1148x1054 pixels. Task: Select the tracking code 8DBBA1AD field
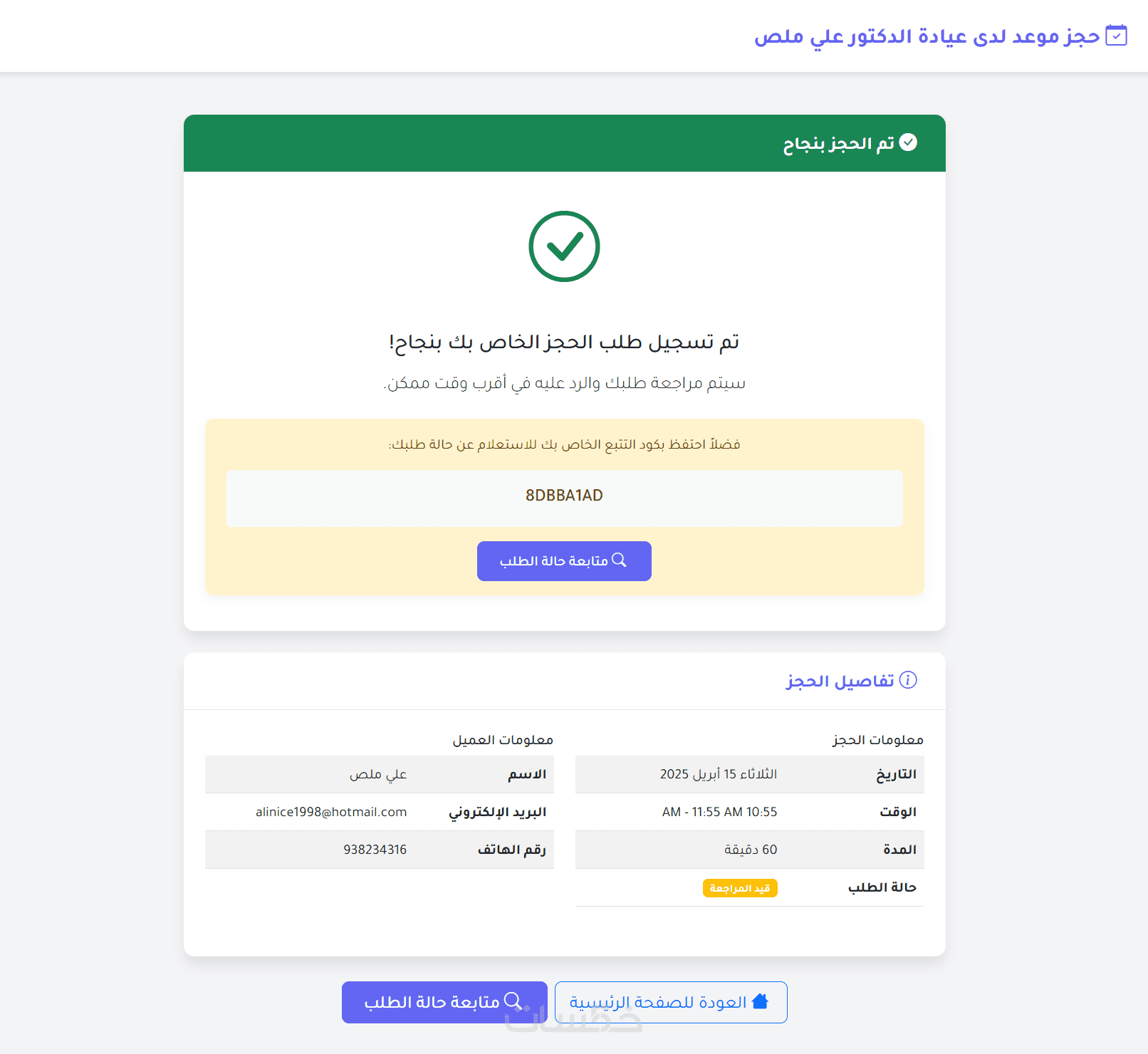tap(564, 496)
